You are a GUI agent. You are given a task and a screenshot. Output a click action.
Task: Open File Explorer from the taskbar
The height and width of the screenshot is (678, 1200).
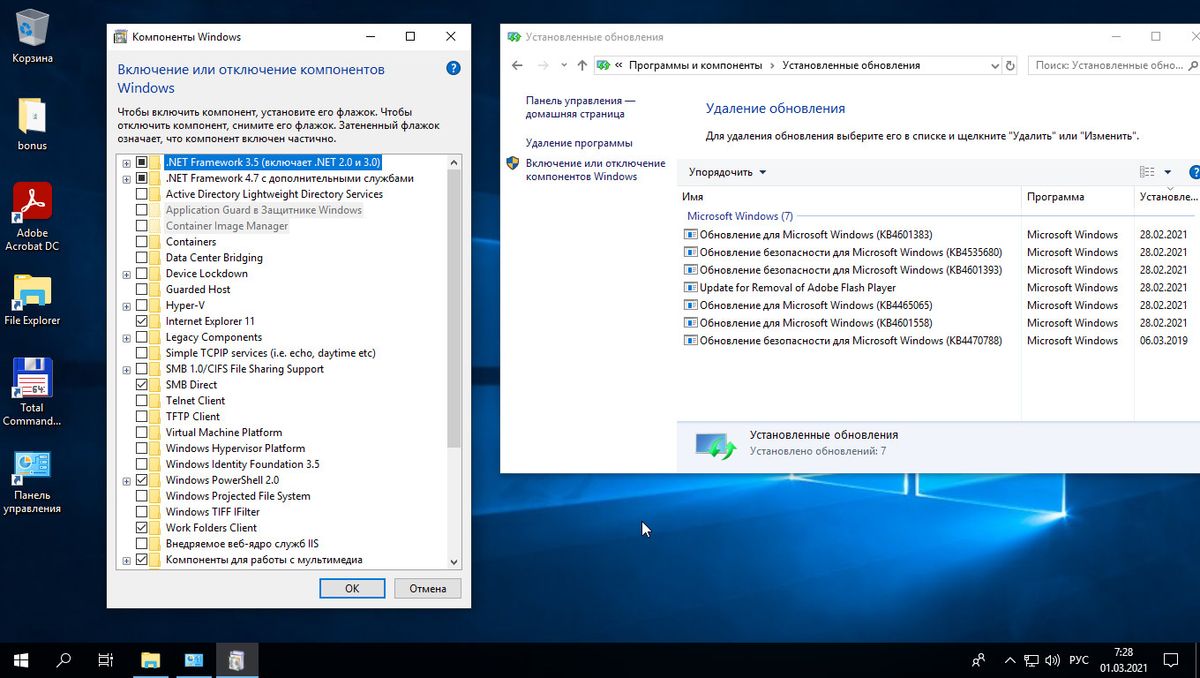pyautogui.click(x=150, y=660)
